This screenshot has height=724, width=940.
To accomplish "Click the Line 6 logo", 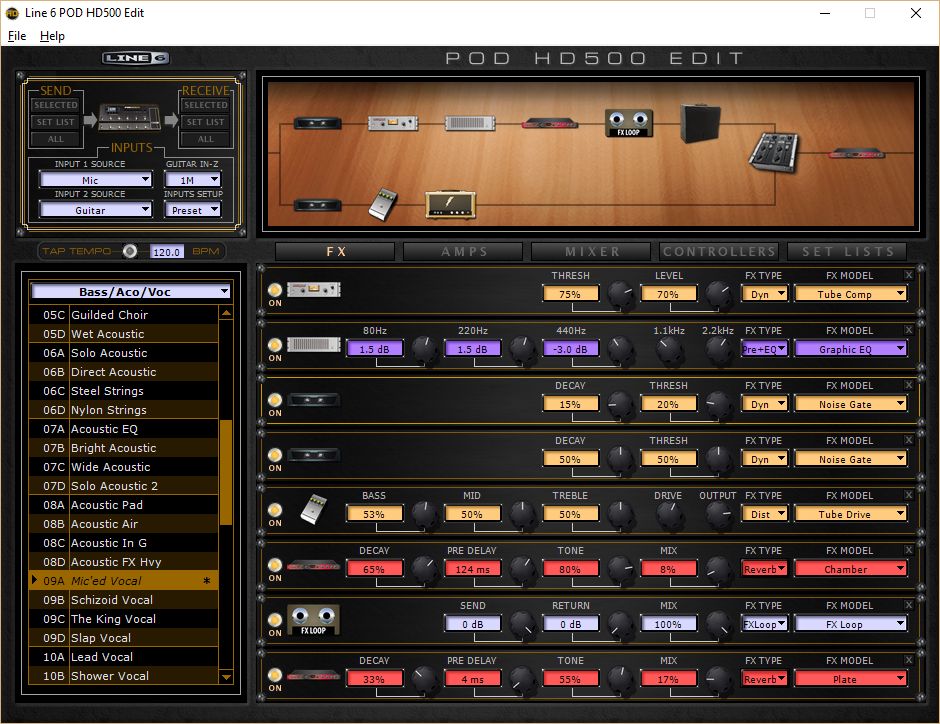I will (x=135, y=58).
